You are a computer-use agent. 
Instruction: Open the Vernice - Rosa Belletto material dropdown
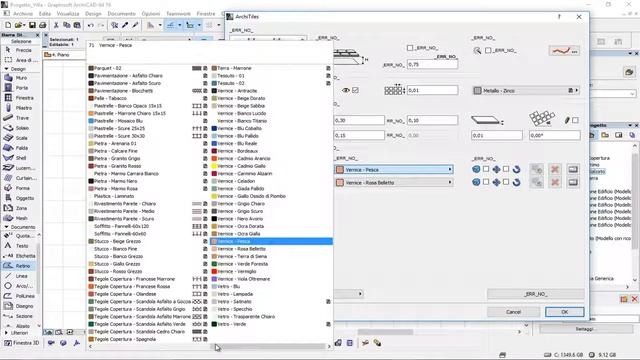[394, 182]
